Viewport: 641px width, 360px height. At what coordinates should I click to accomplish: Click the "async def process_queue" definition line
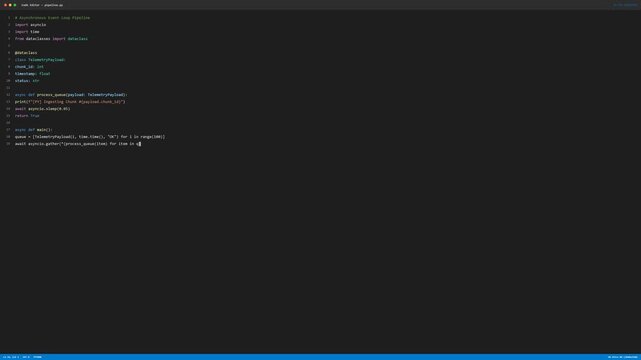coord(71,95)
